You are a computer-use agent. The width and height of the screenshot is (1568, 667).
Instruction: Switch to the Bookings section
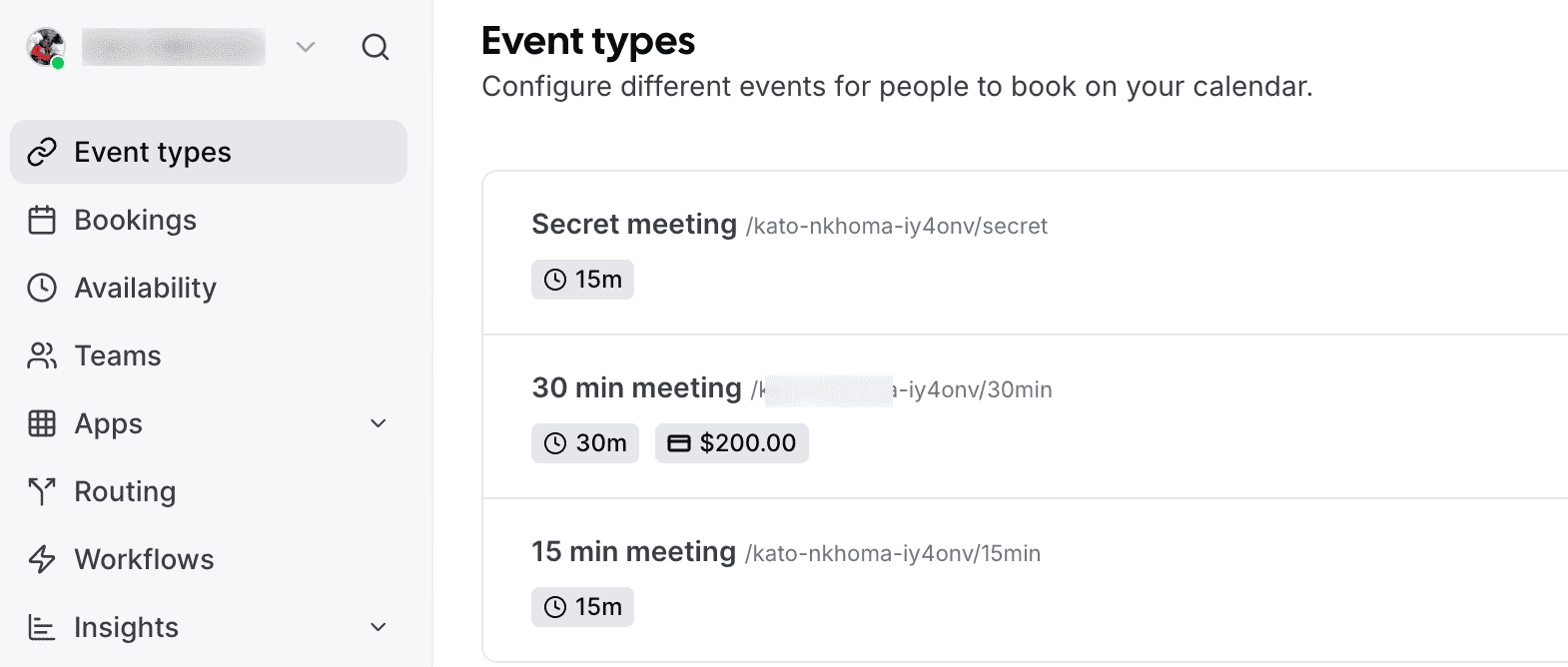pyautogui.click(x=135, y=220)
